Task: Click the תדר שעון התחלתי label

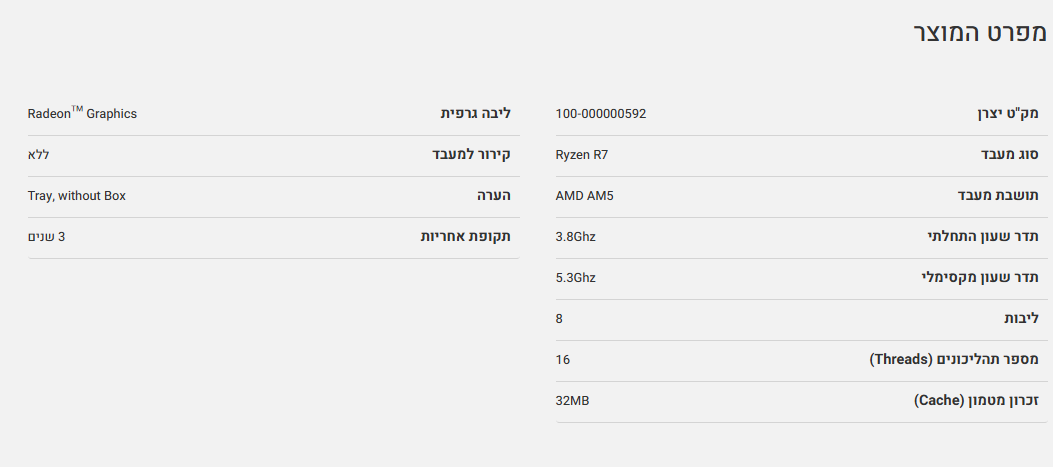Action: point(983,237)
